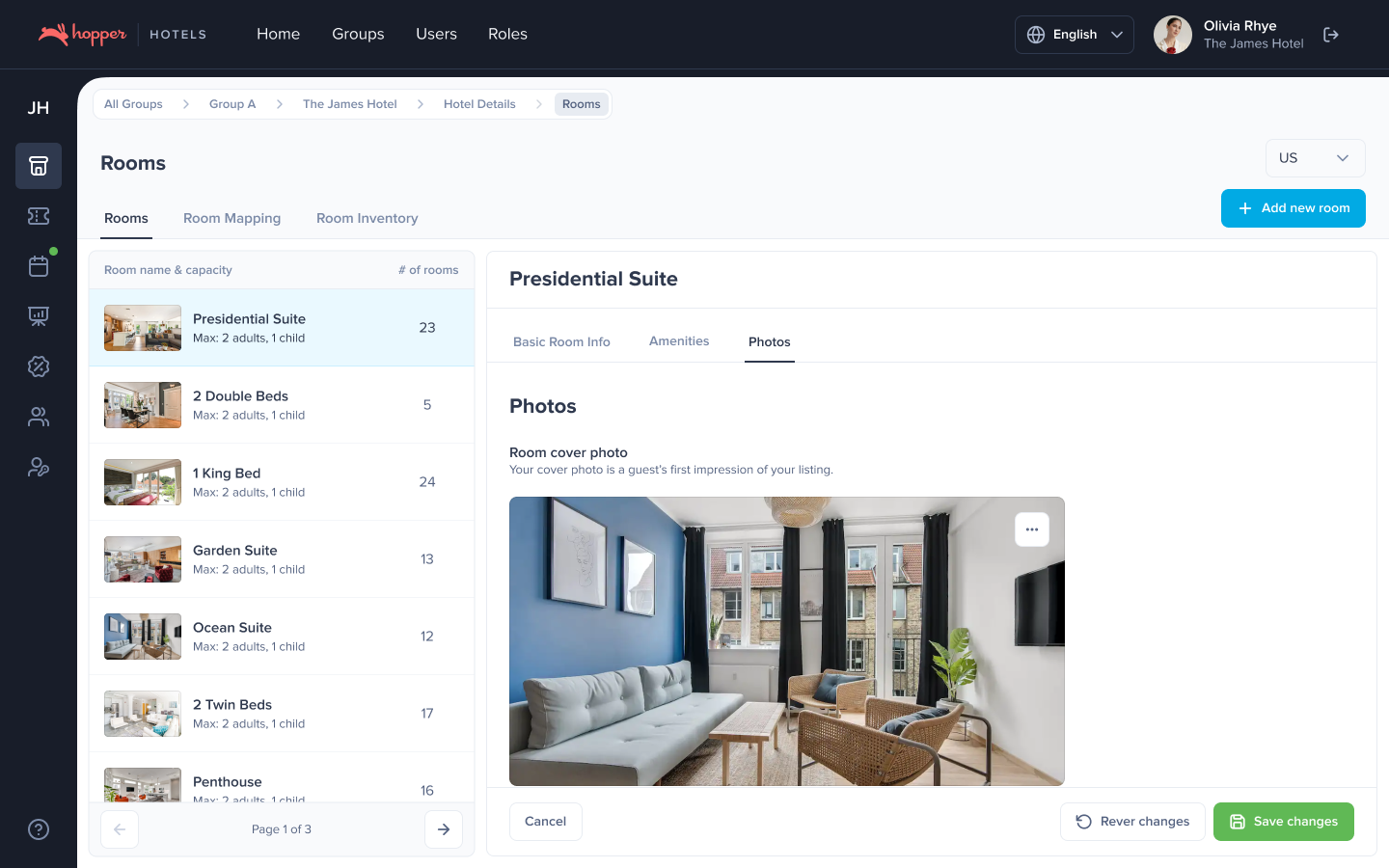Go to next page of rooms list

click(444, 829)
